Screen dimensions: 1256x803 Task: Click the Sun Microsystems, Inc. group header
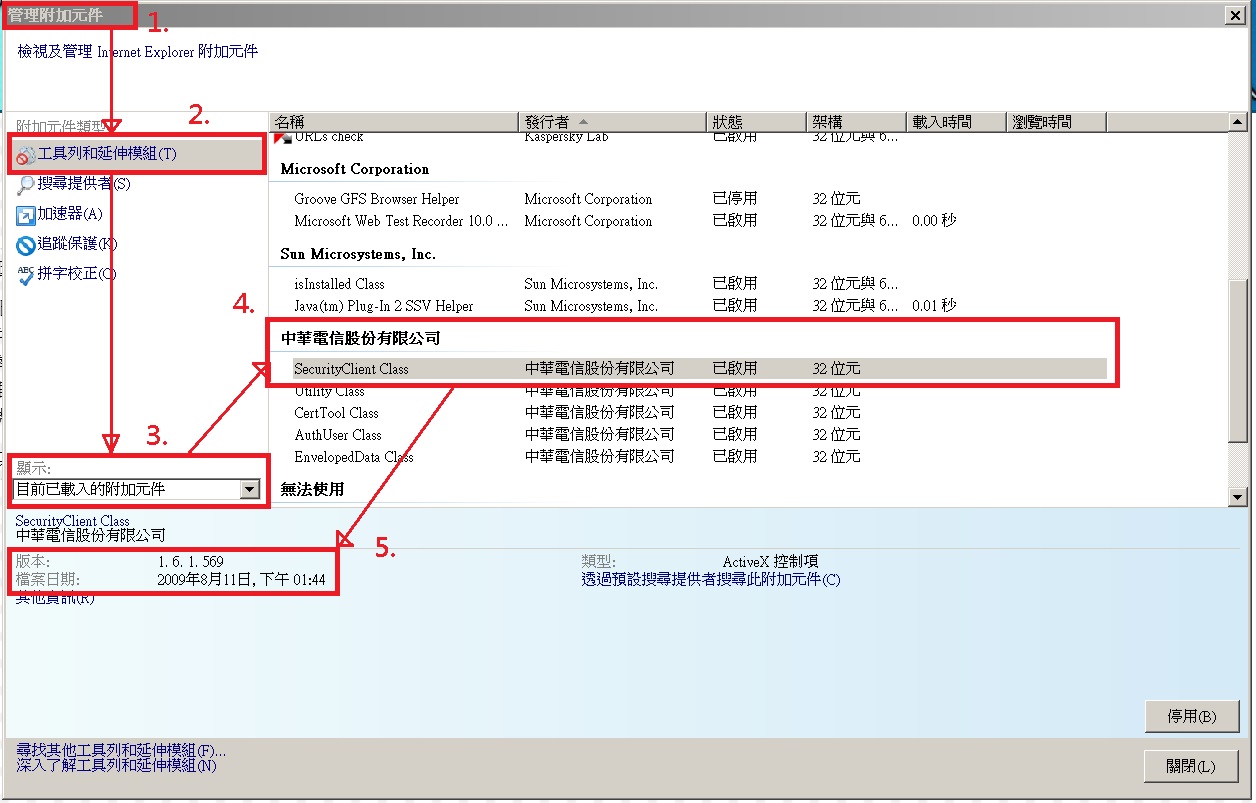point(358,254)
